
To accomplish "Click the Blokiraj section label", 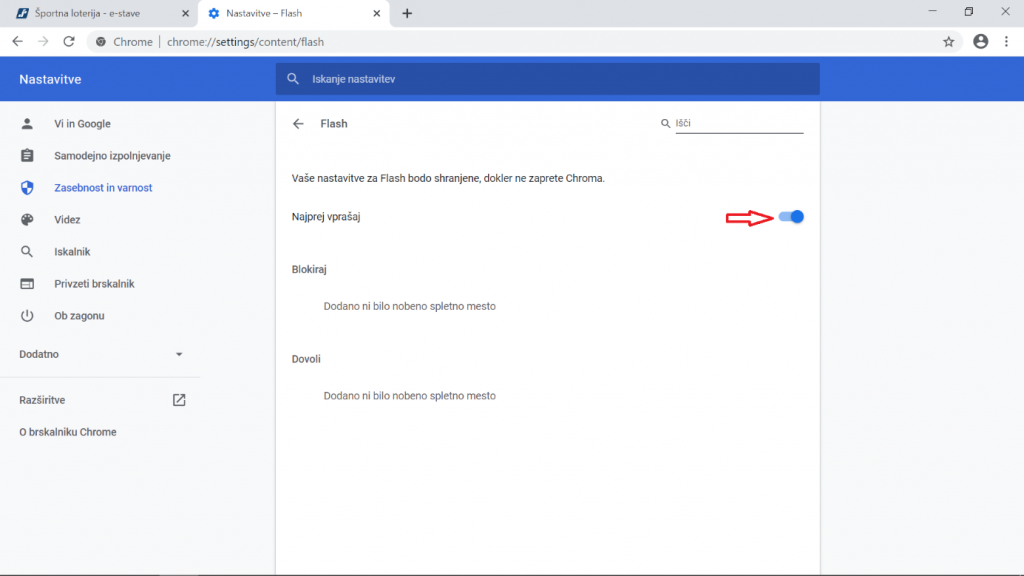I will [309, 269].
